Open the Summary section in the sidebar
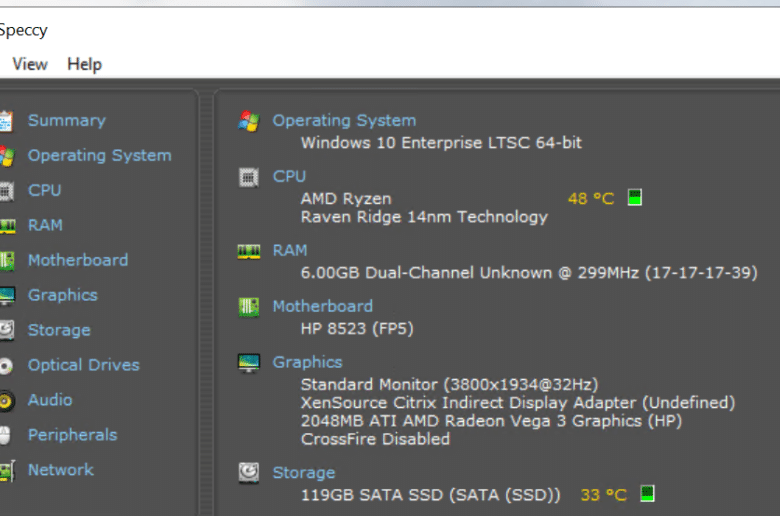780x516 pixels. (67, 120)
